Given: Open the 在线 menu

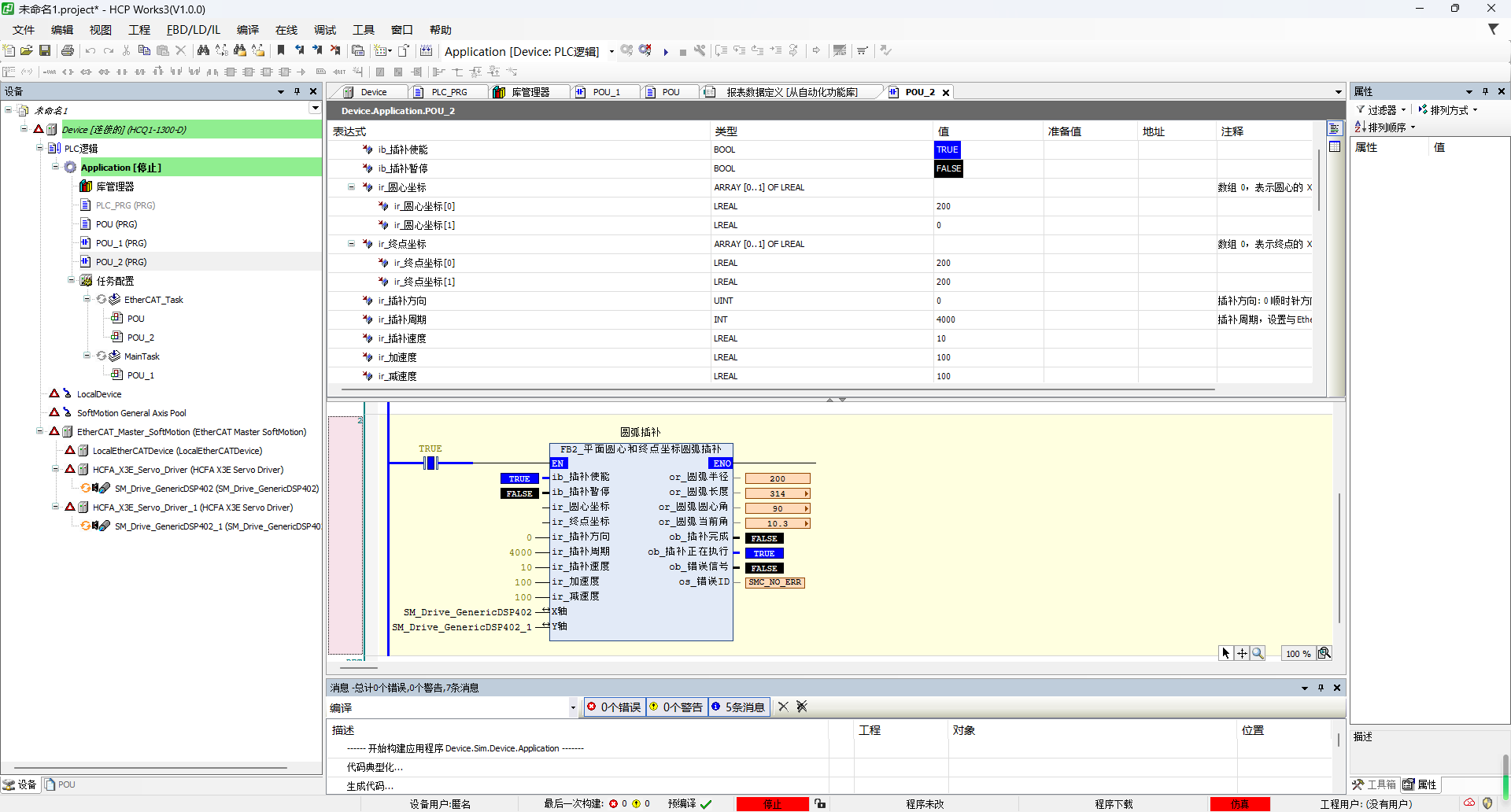Looking at the screenshot, I should tap(286, 30).
